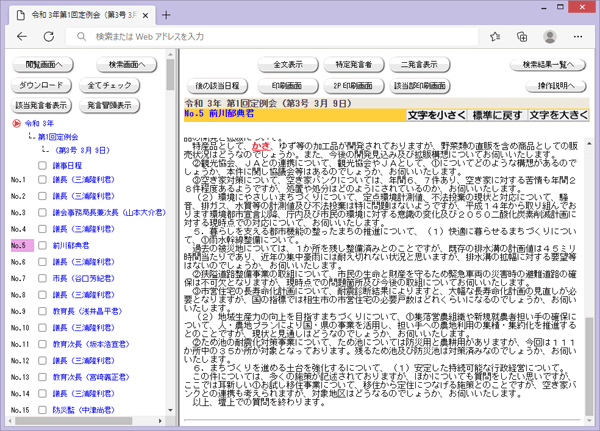
Task: Open the 防災監(中津尚君) link
Action: [x=83, y=410]
